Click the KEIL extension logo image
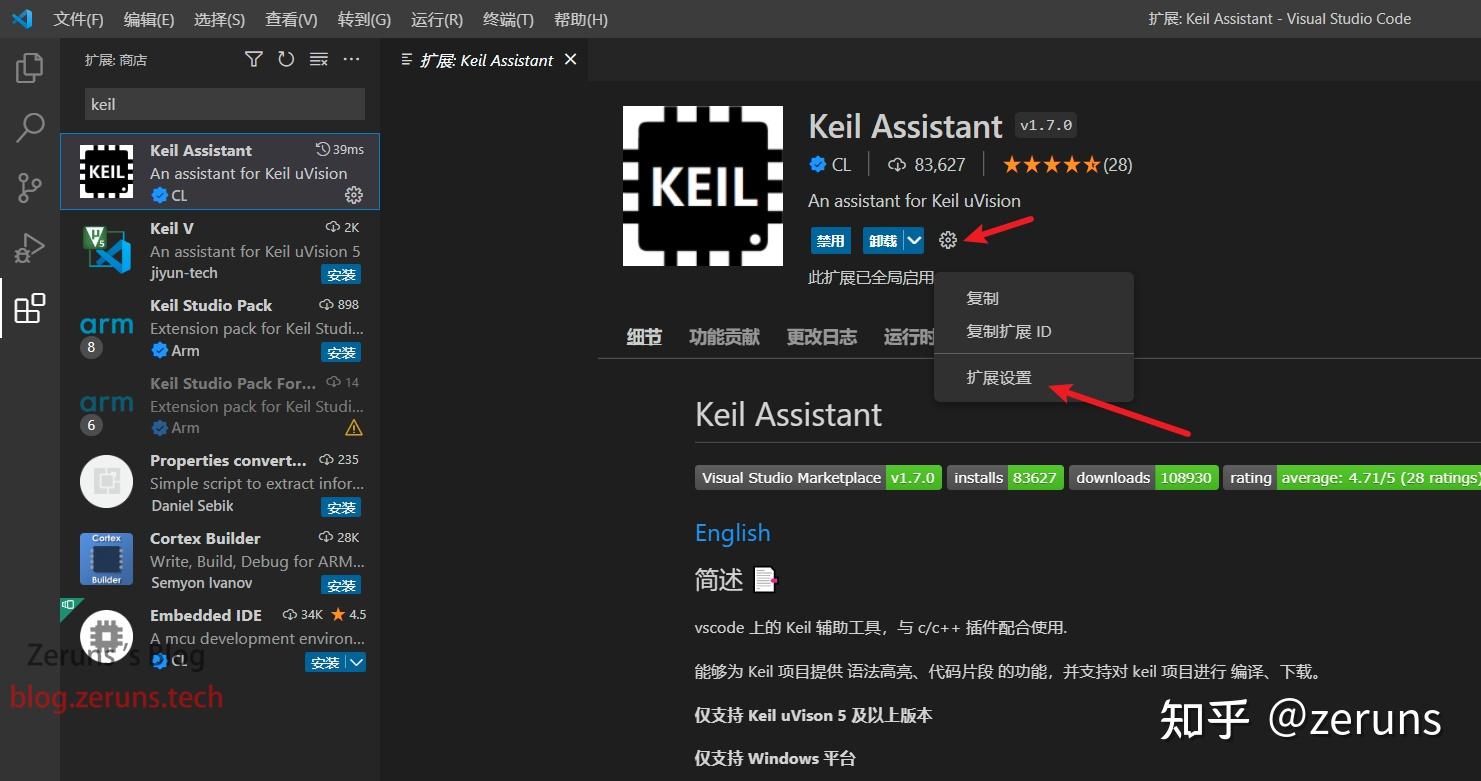1481x781 pixels. 702,185
